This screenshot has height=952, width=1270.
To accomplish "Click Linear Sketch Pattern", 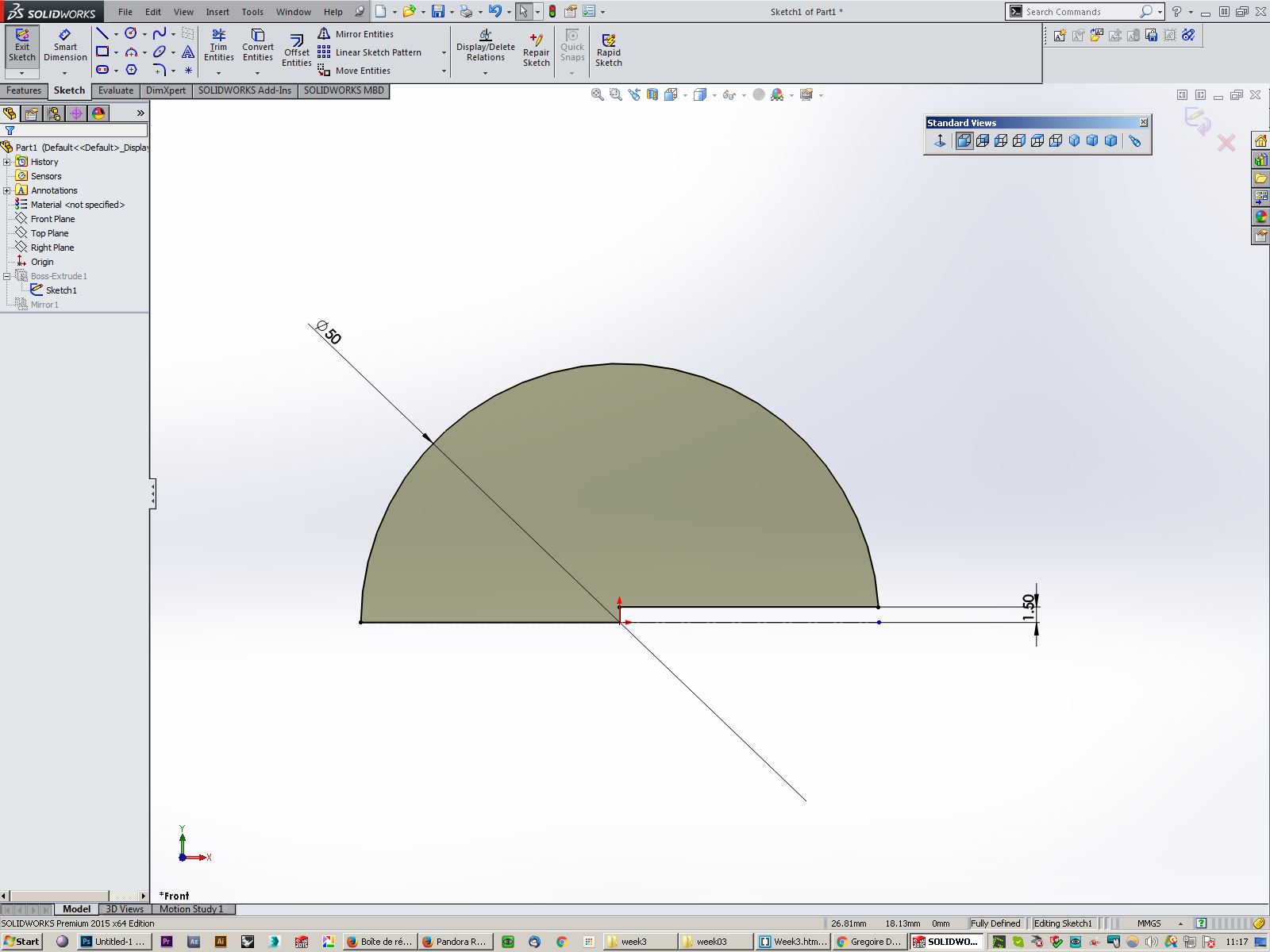I will (x=370, y=52).
